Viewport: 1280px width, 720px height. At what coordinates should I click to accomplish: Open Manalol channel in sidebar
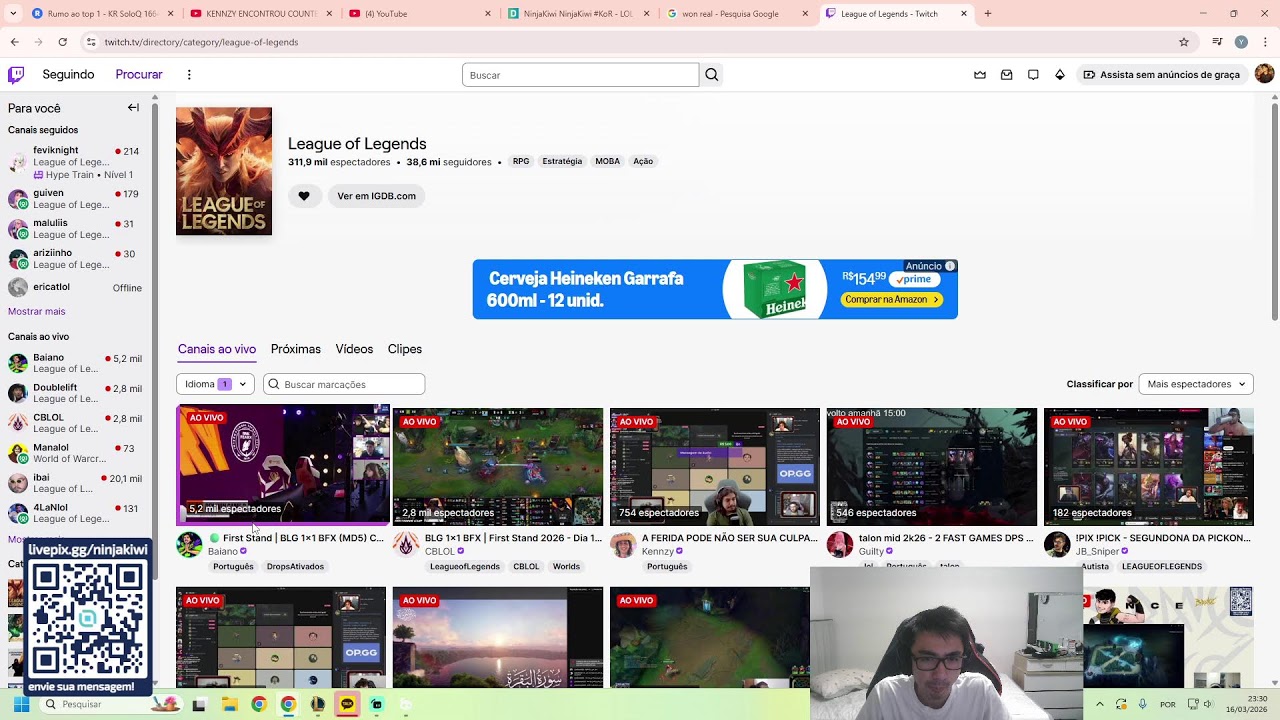pos(75,454)
